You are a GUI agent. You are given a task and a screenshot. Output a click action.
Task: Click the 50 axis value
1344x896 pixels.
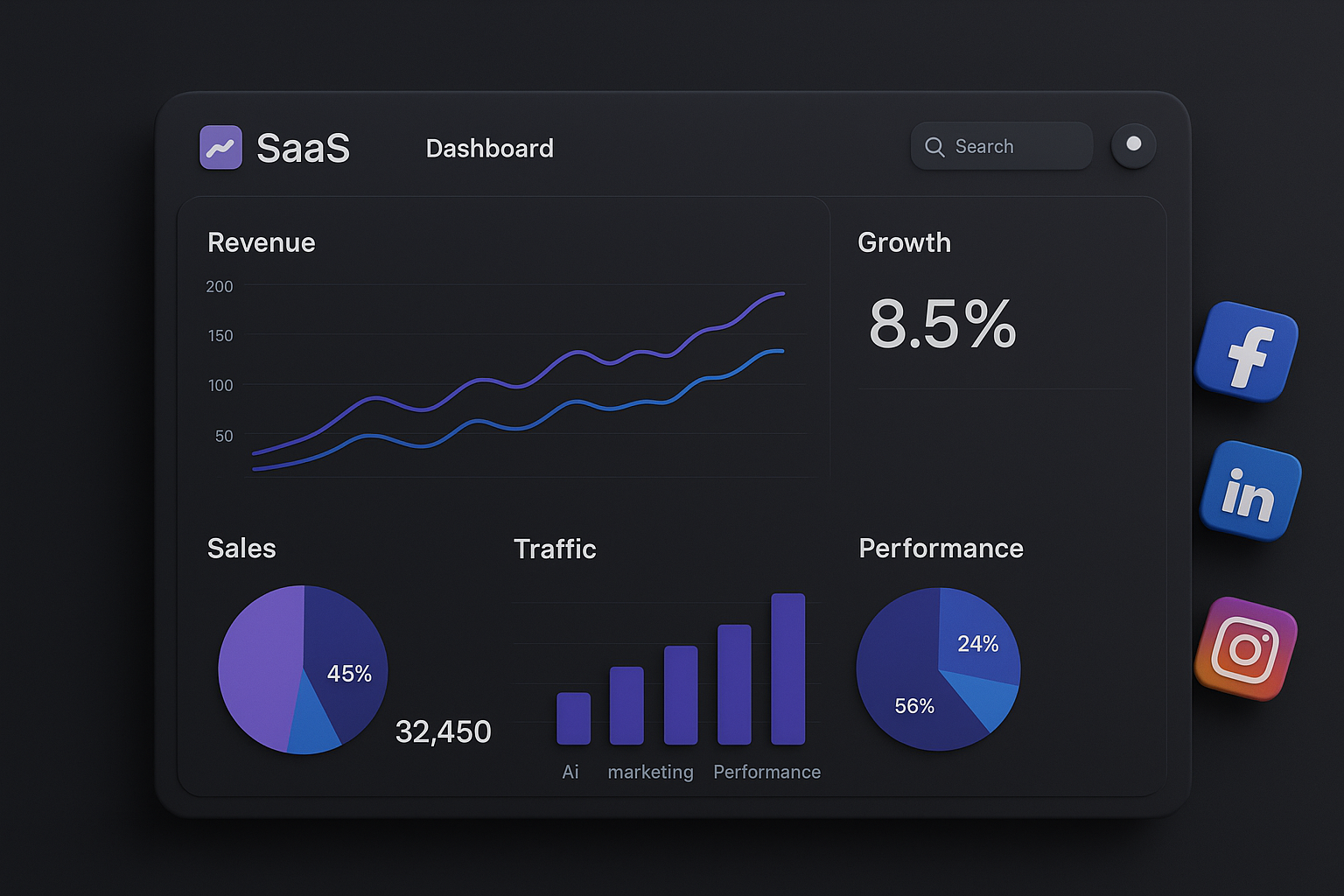coord(224,436)
